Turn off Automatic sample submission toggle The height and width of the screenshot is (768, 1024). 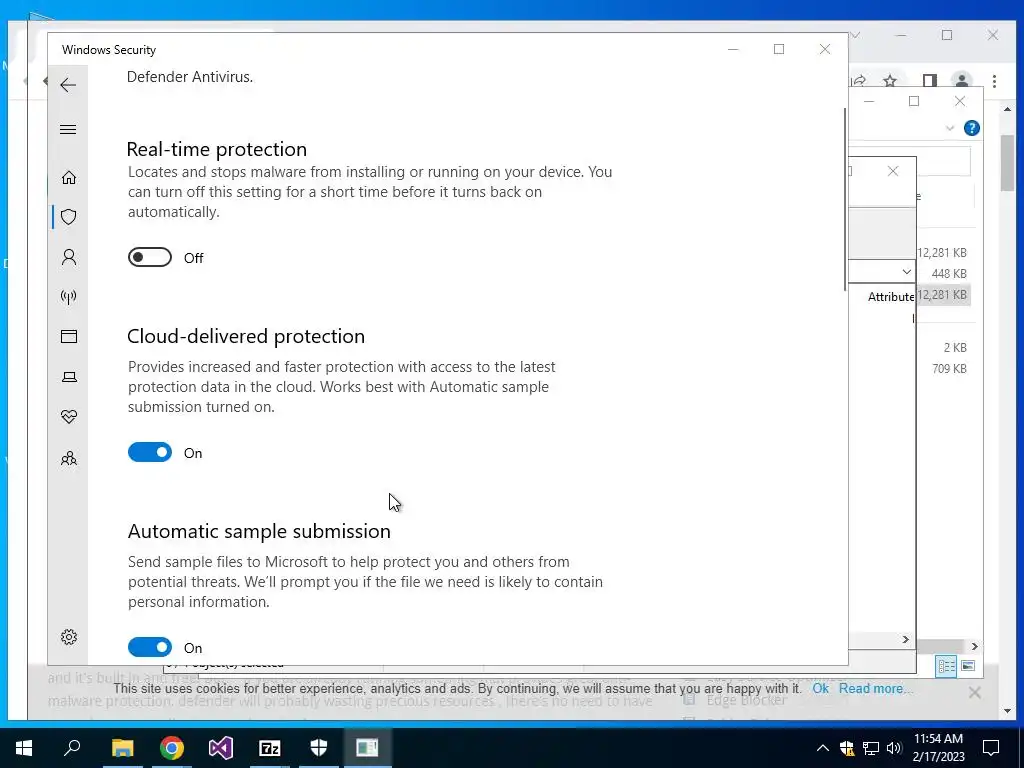click(x=150, y=647)
